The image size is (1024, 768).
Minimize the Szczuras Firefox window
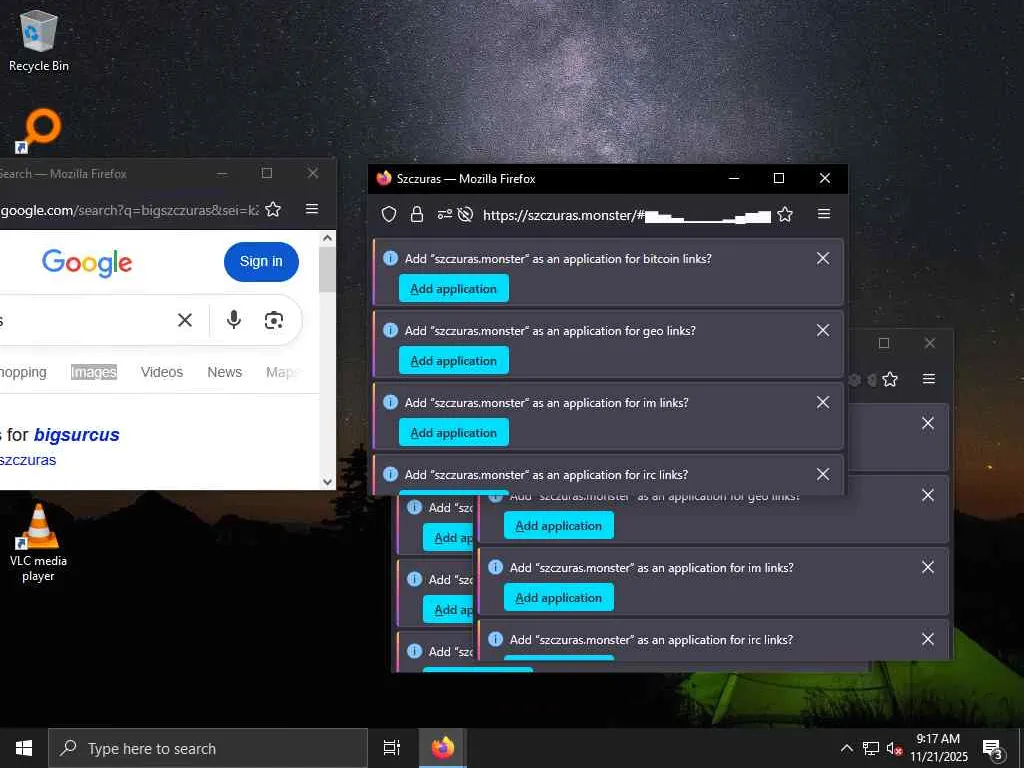tap(734, 178)
